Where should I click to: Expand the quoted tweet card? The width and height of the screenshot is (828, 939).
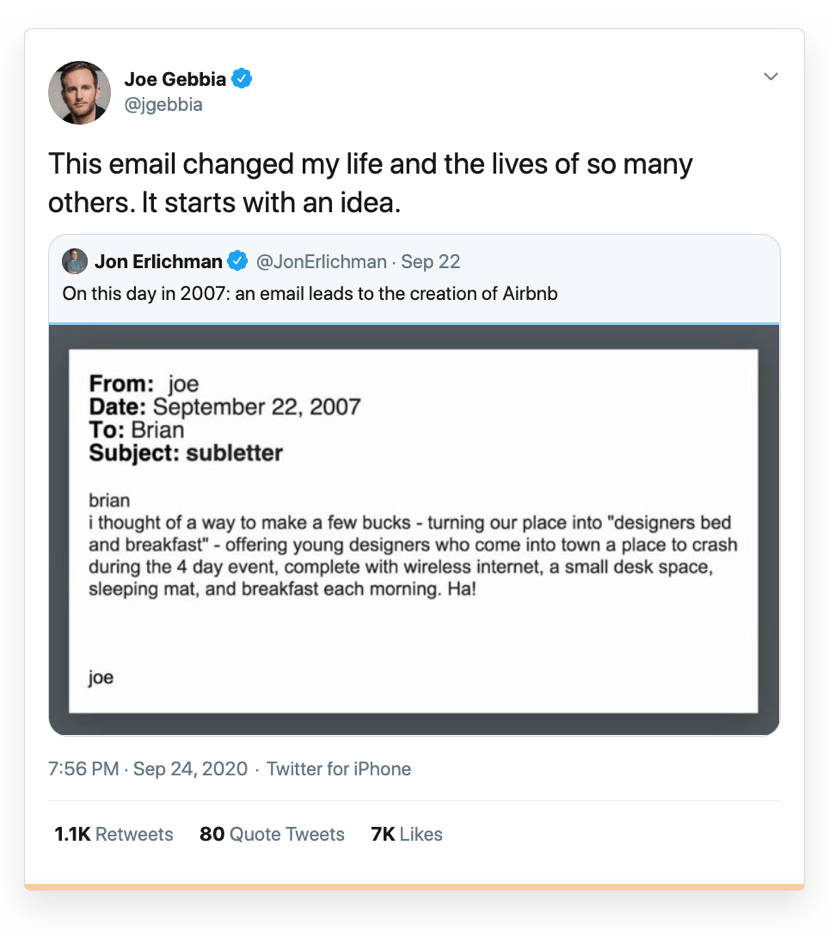coord(413,293)
